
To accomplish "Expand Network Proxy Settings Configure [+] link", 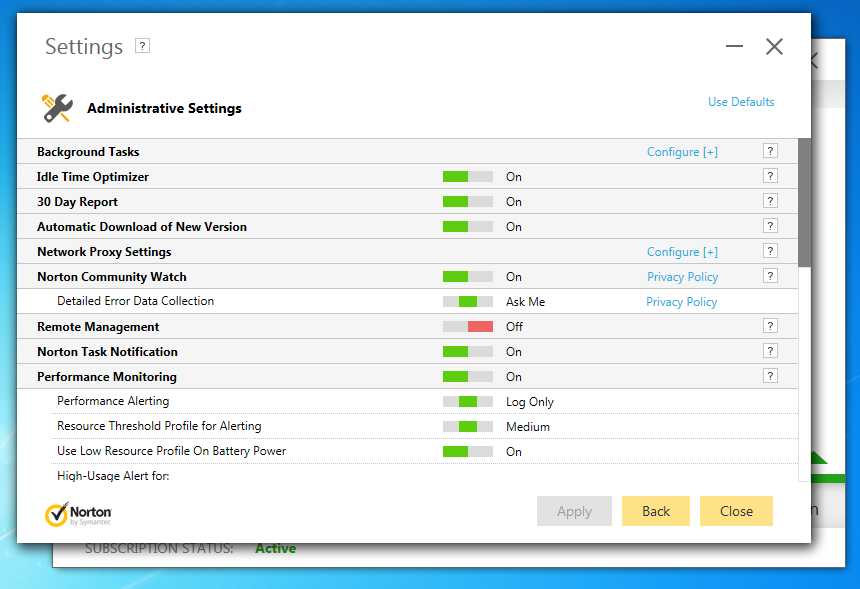I will 682,252.
